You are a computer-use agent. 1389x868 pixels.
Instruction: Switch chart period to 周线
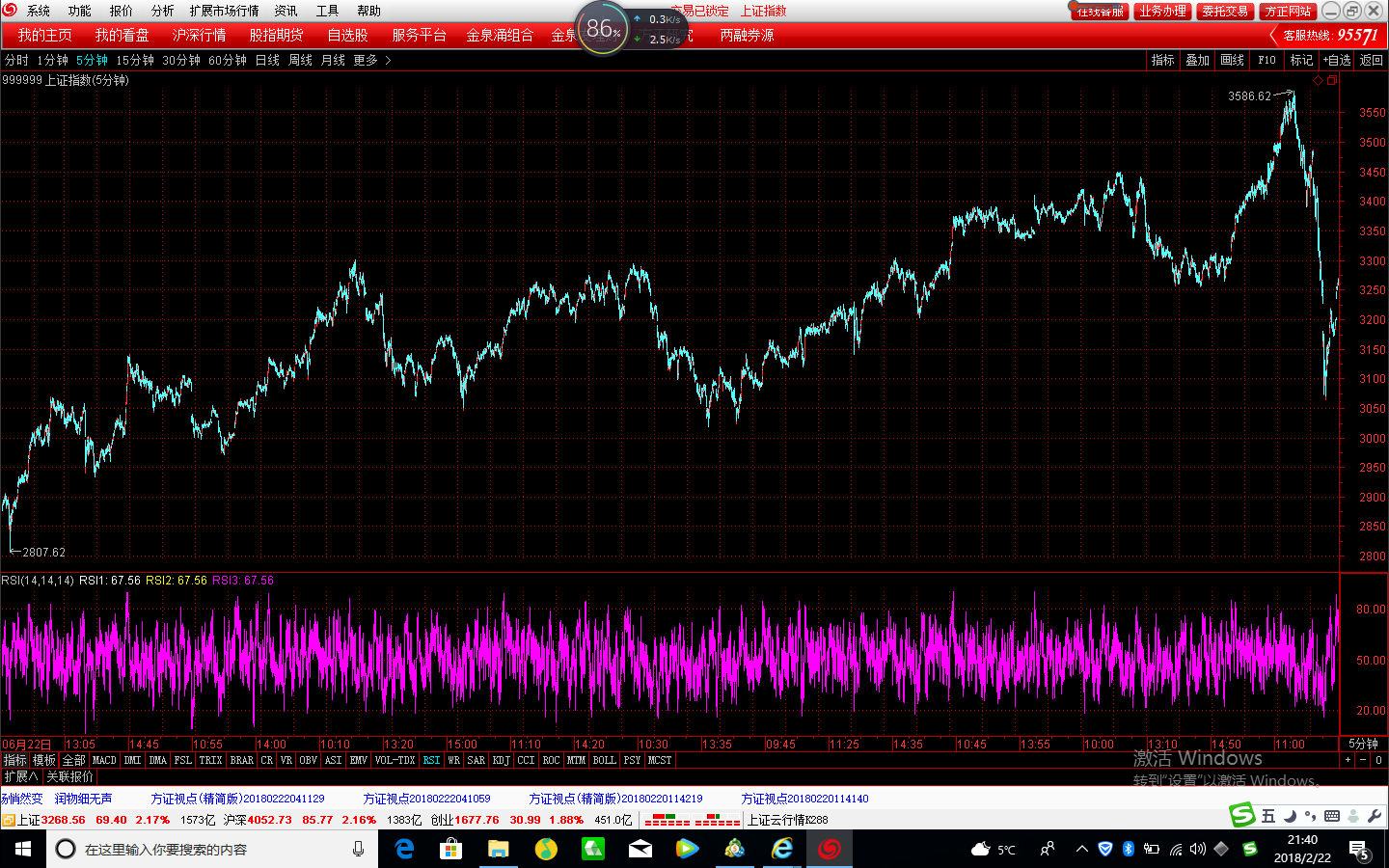(x=300, y=60)
